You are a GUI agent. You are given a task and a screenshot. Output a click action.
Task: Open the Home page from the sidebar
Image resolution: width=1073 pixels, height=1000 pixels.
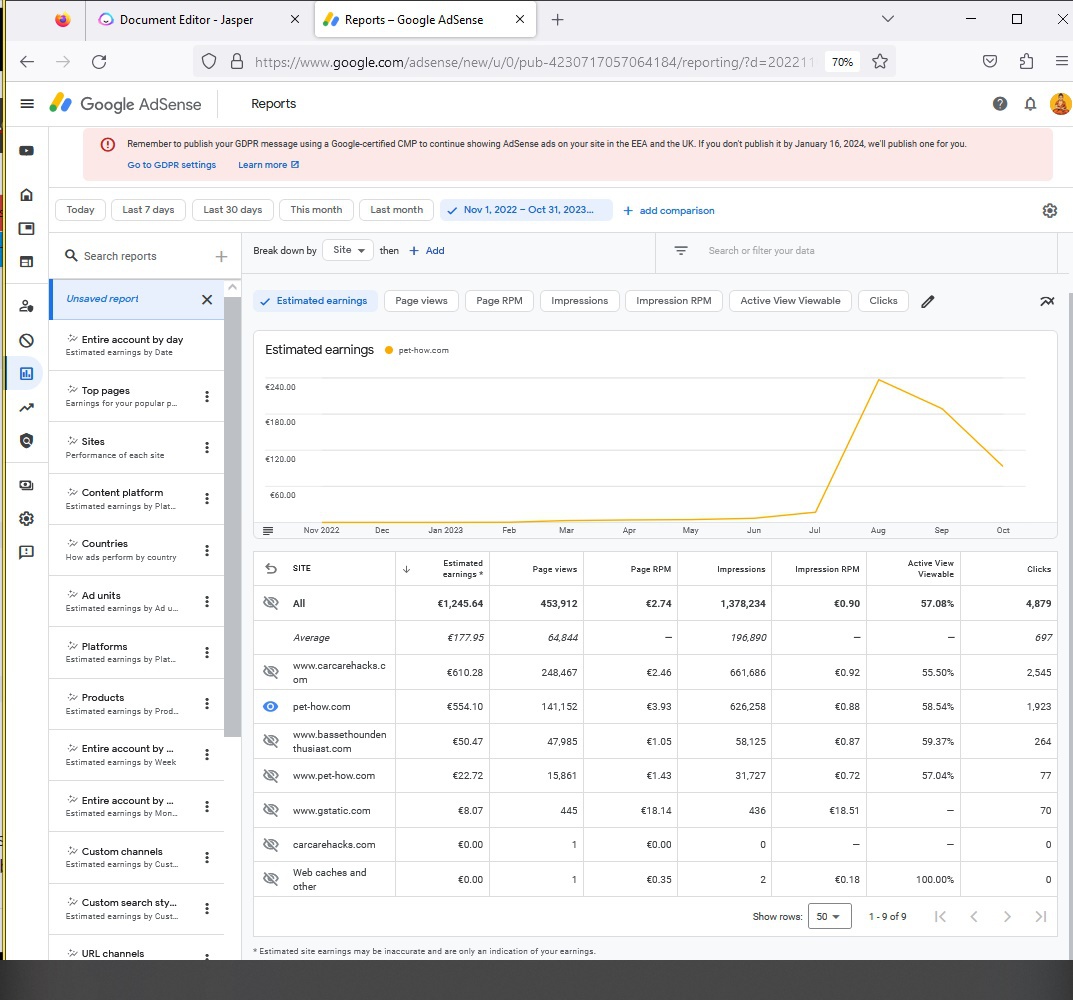point(26,195)
